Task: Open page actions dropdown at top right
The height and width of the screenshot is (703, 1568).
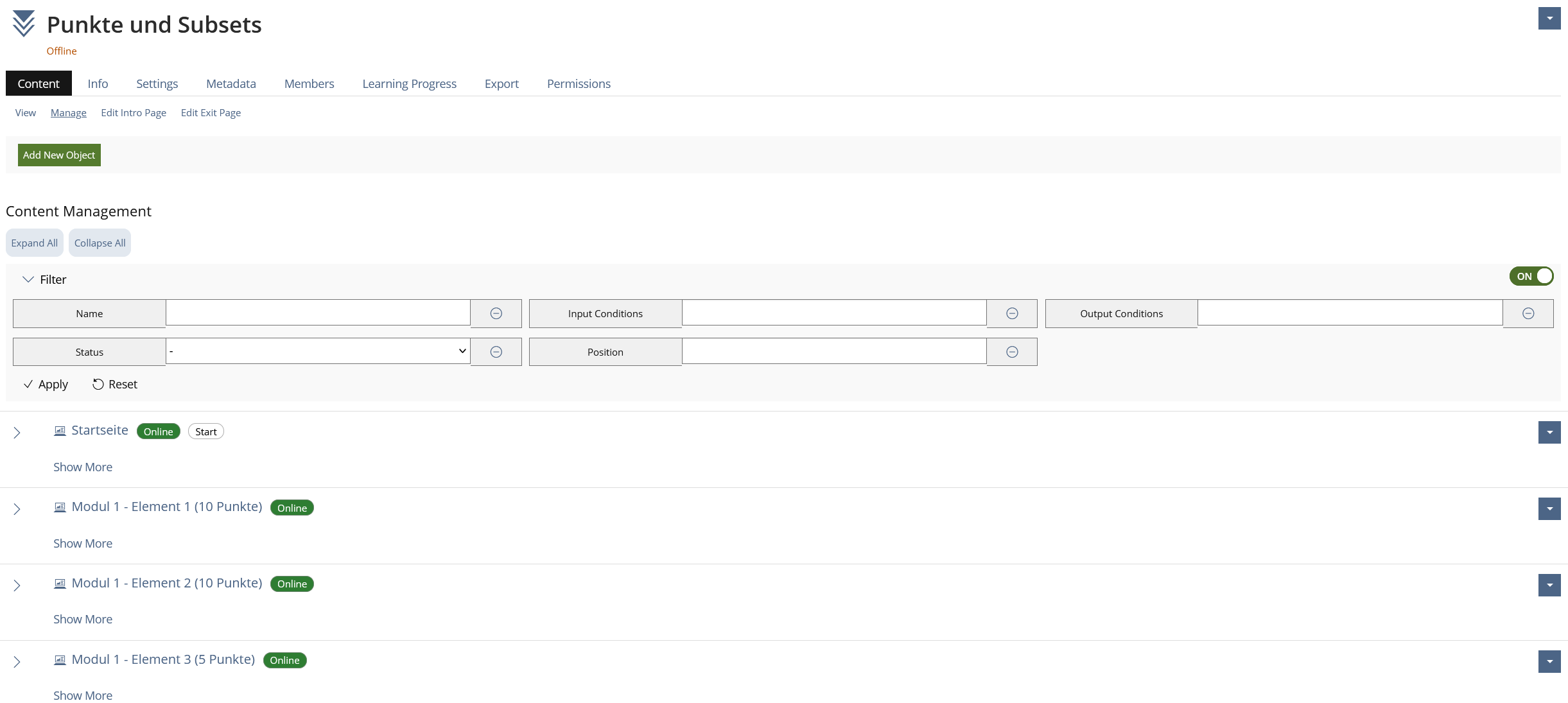Action: (x=1549, y=19)
